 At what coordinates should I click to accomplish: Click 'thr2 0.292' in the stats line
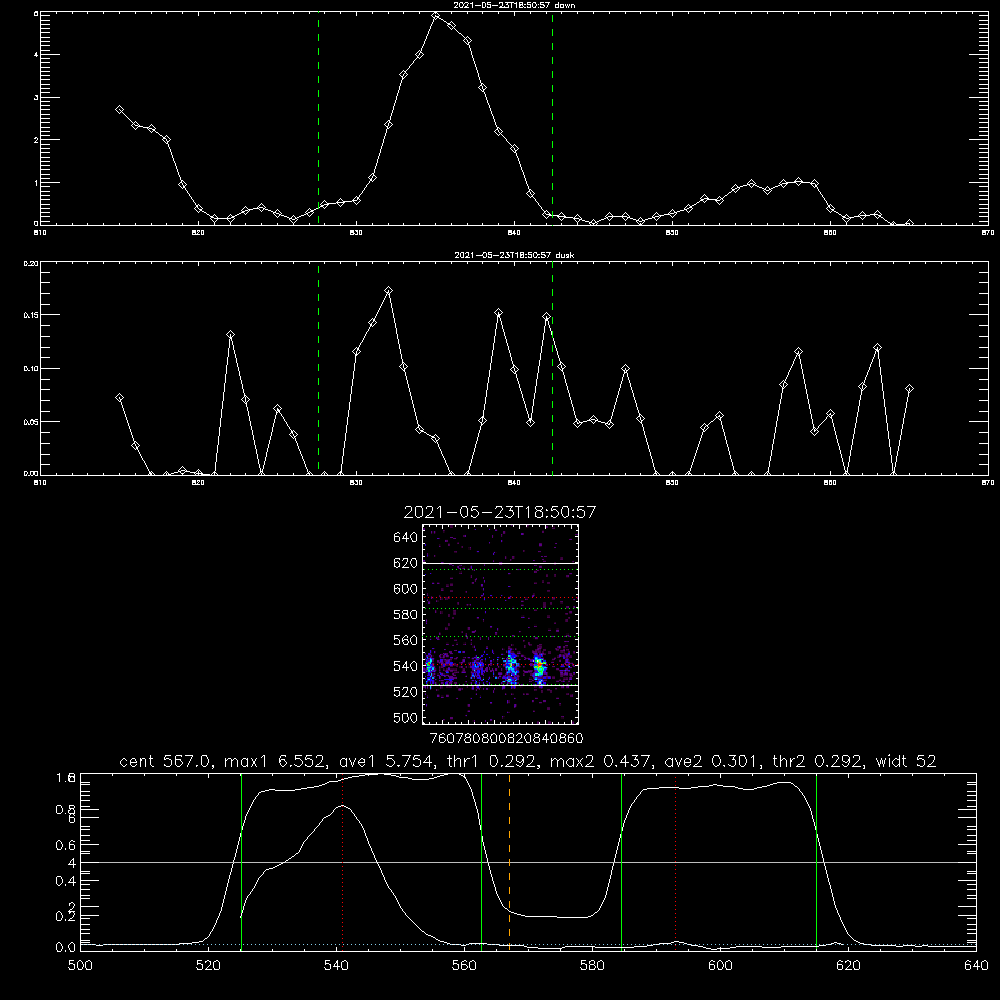click(x=818, y=761)
